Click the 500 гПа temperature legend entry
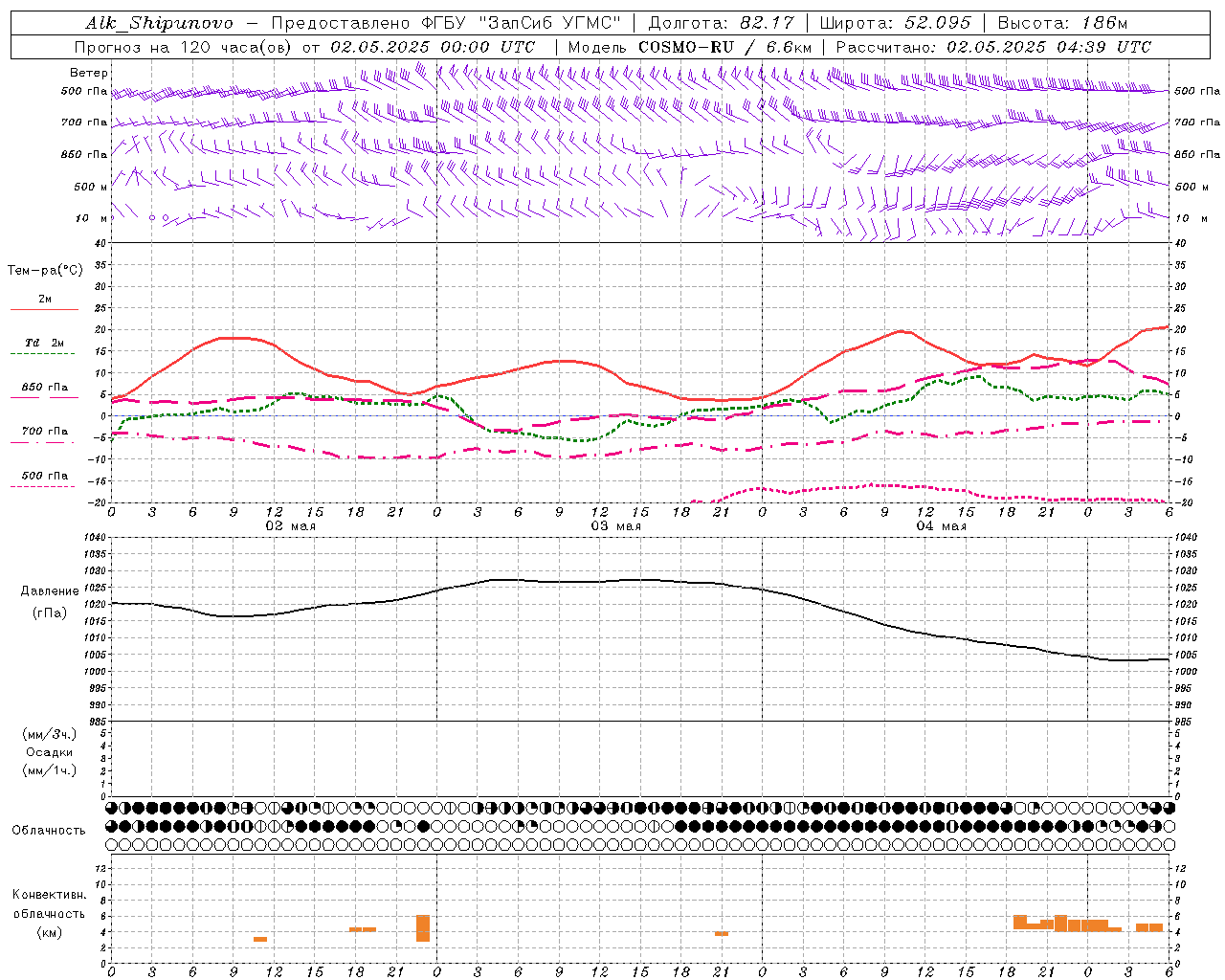Viewport: 1225px width, 980px height. [x=45, y=476]
